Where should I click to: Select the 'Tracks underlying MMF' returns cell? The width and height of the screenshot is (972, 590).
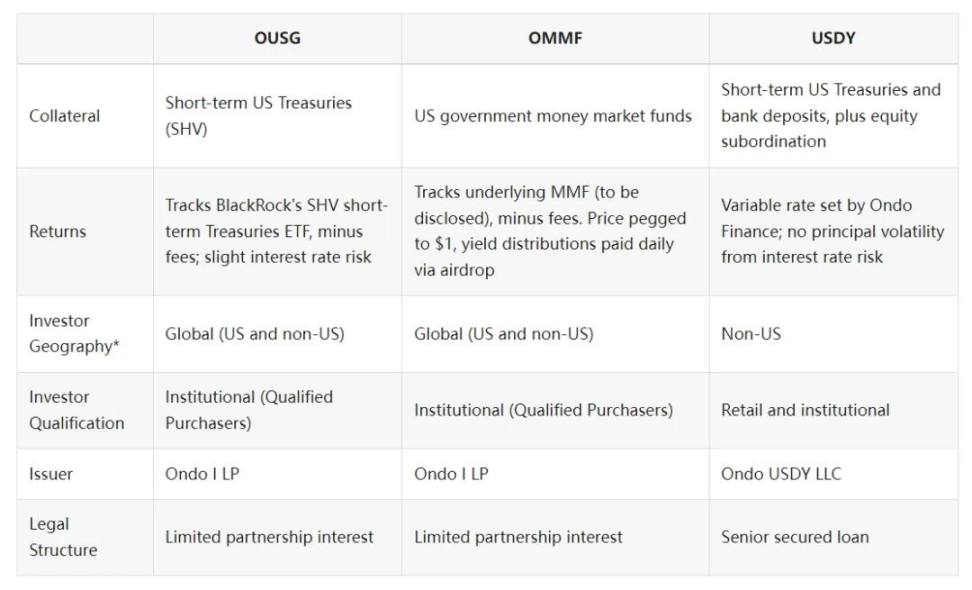[550, 231]
